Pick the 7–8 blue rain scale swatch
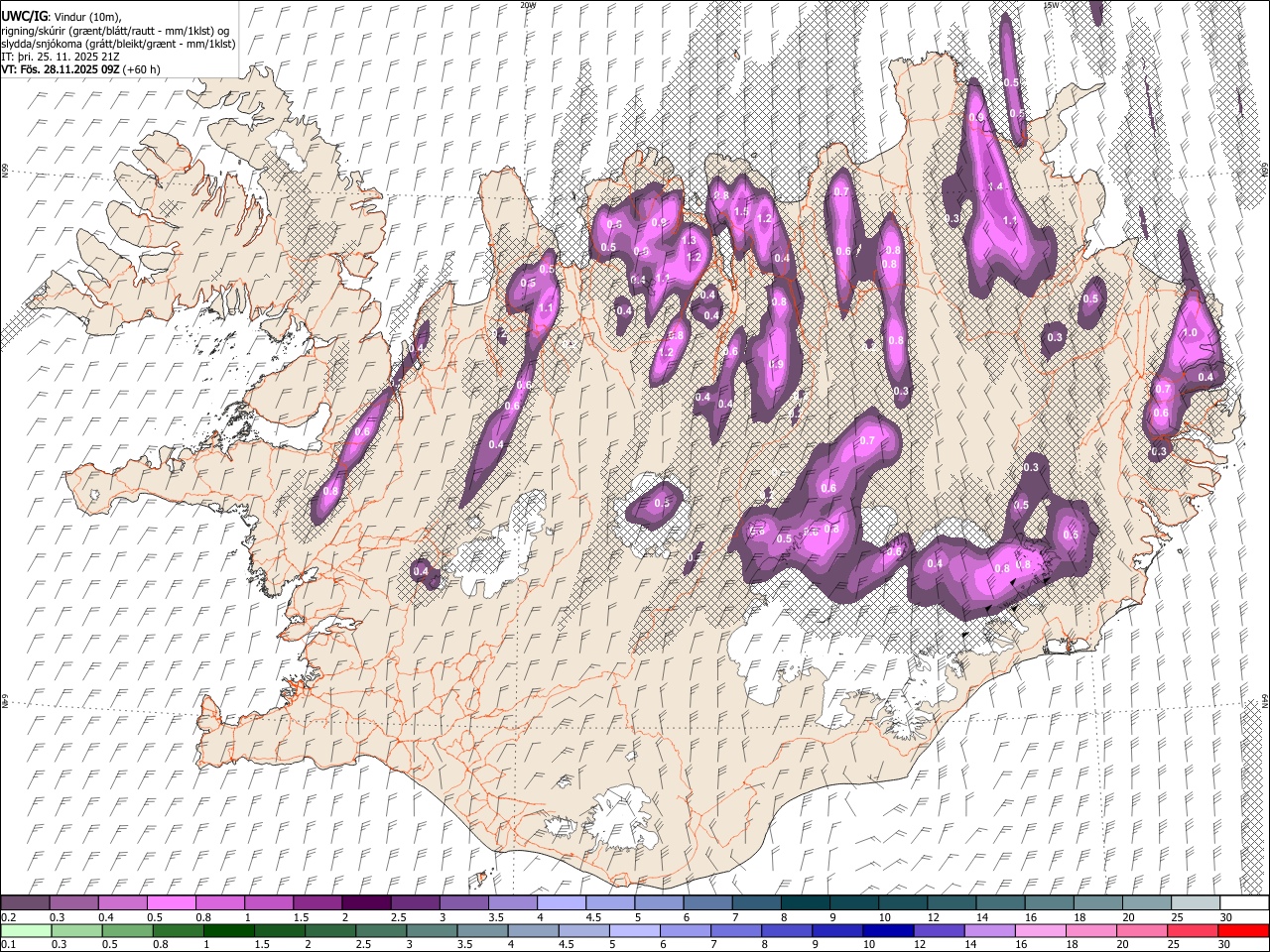Screen dimensions: 1270x952 pos(736,930)
